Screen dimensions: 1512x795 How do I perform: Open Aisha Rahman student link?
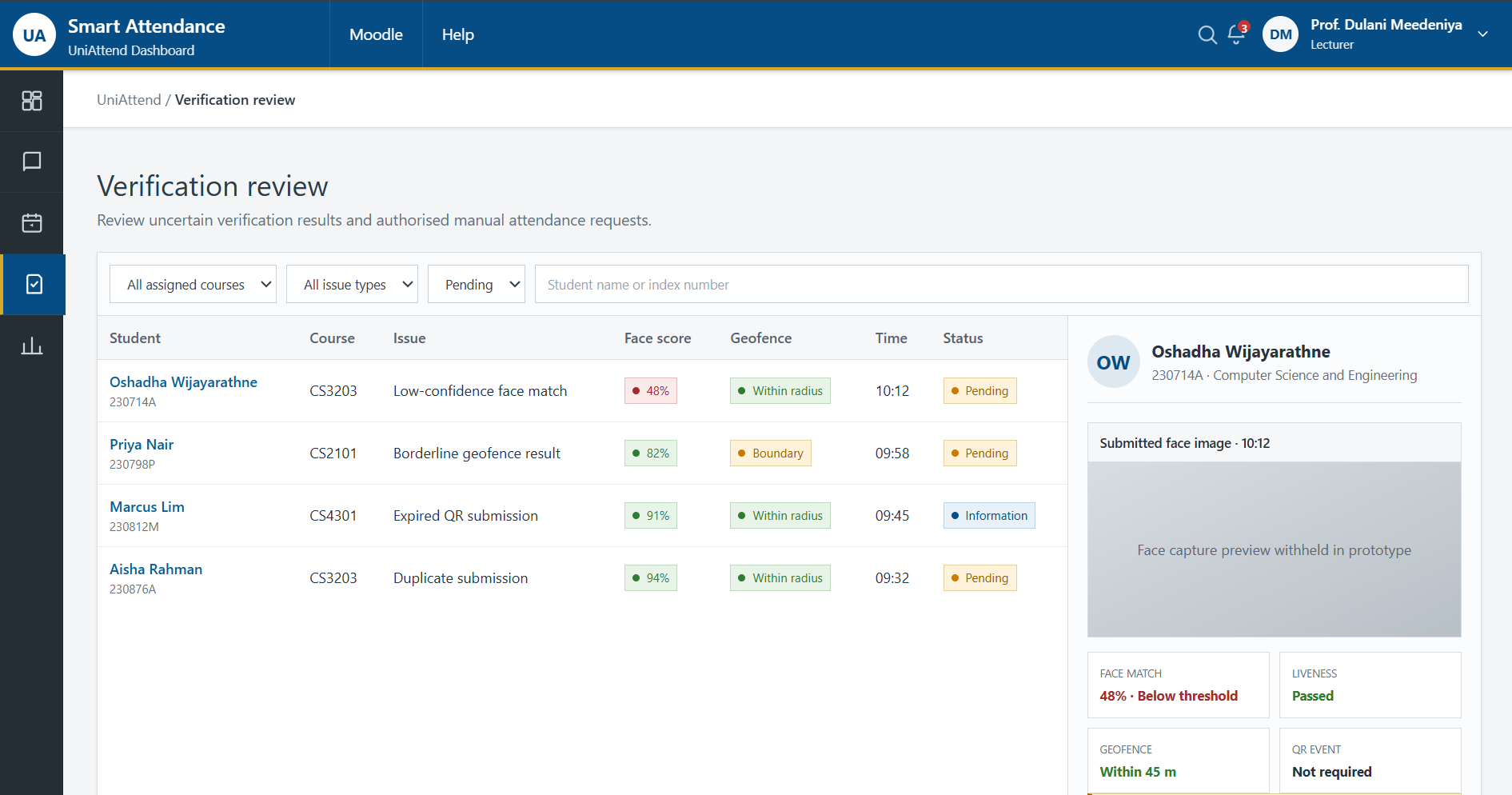(156, 569)
